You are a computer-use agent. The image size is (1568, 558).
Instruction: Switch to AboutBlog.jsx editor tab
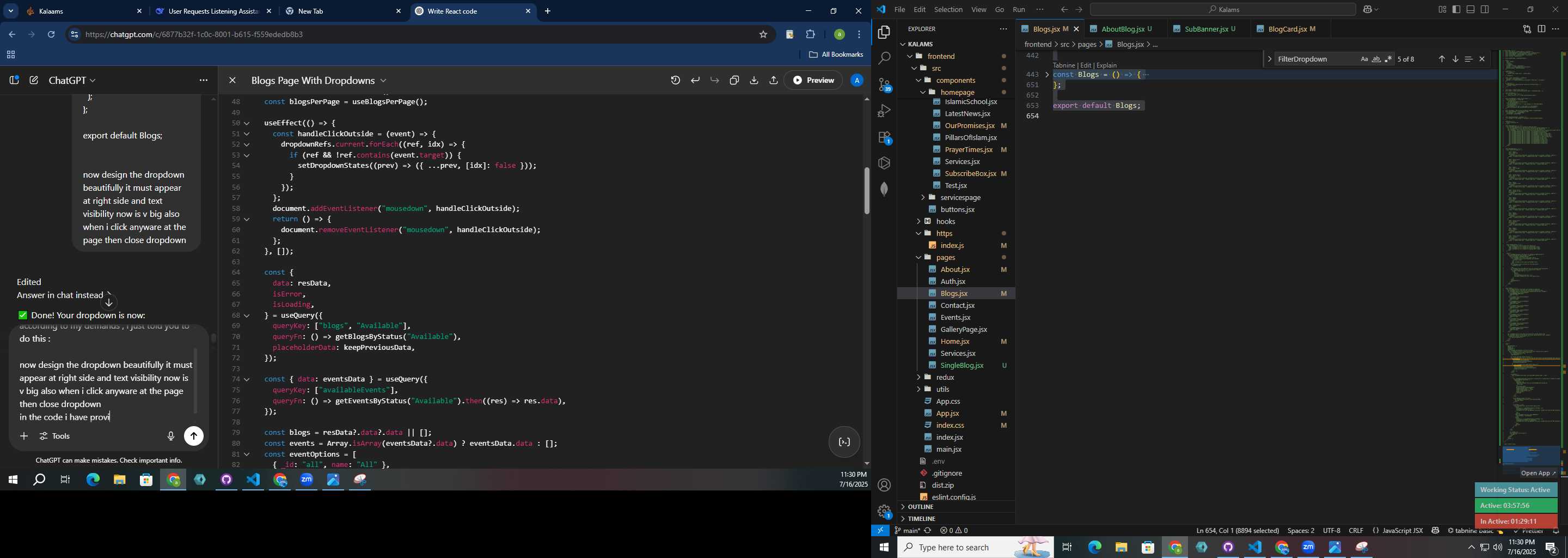pyautogui.click(x=1124, y=29)
